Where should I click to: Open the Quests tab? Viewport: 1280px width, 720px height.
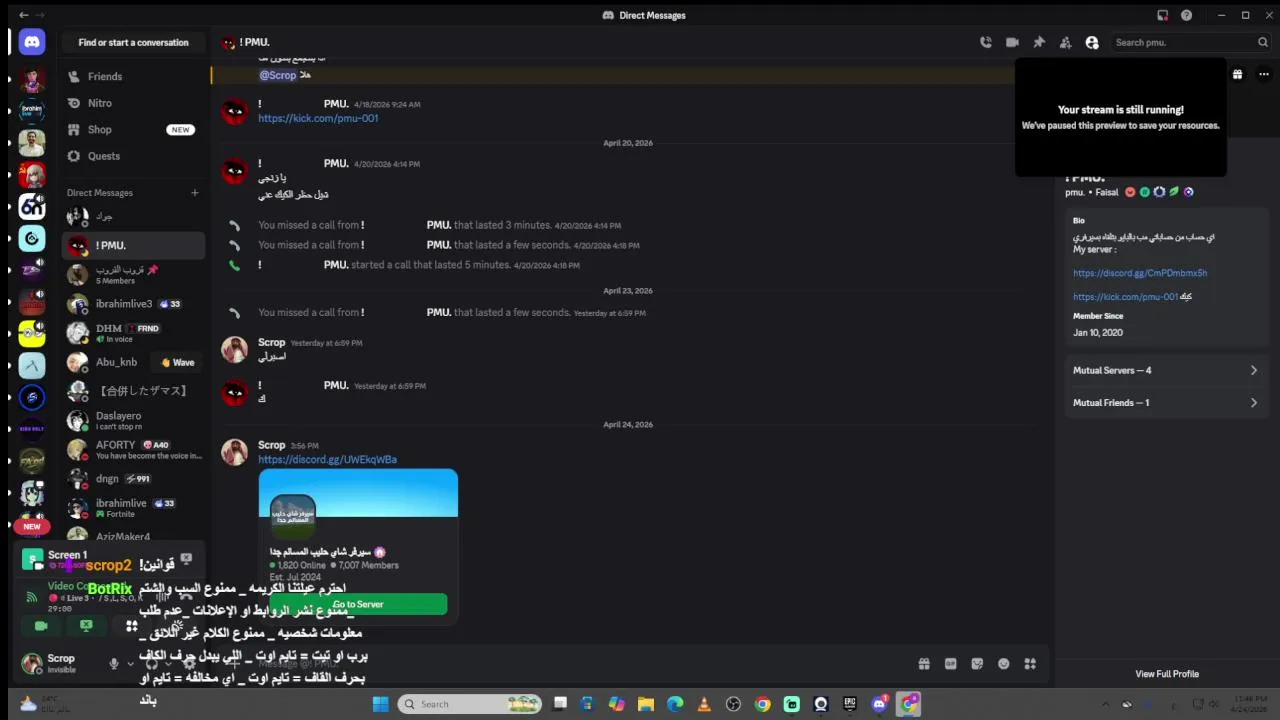click(x=133, y=156)
